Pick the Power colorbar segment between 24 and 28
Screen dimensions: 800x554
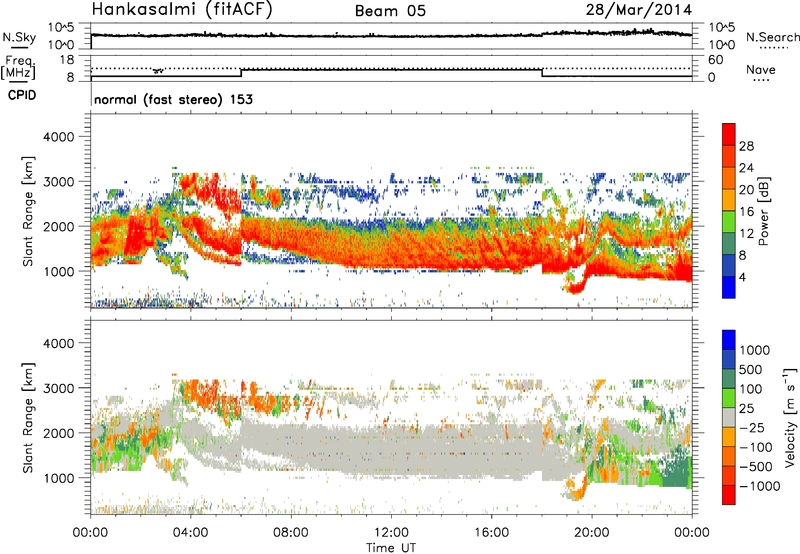tap(729, 156)
